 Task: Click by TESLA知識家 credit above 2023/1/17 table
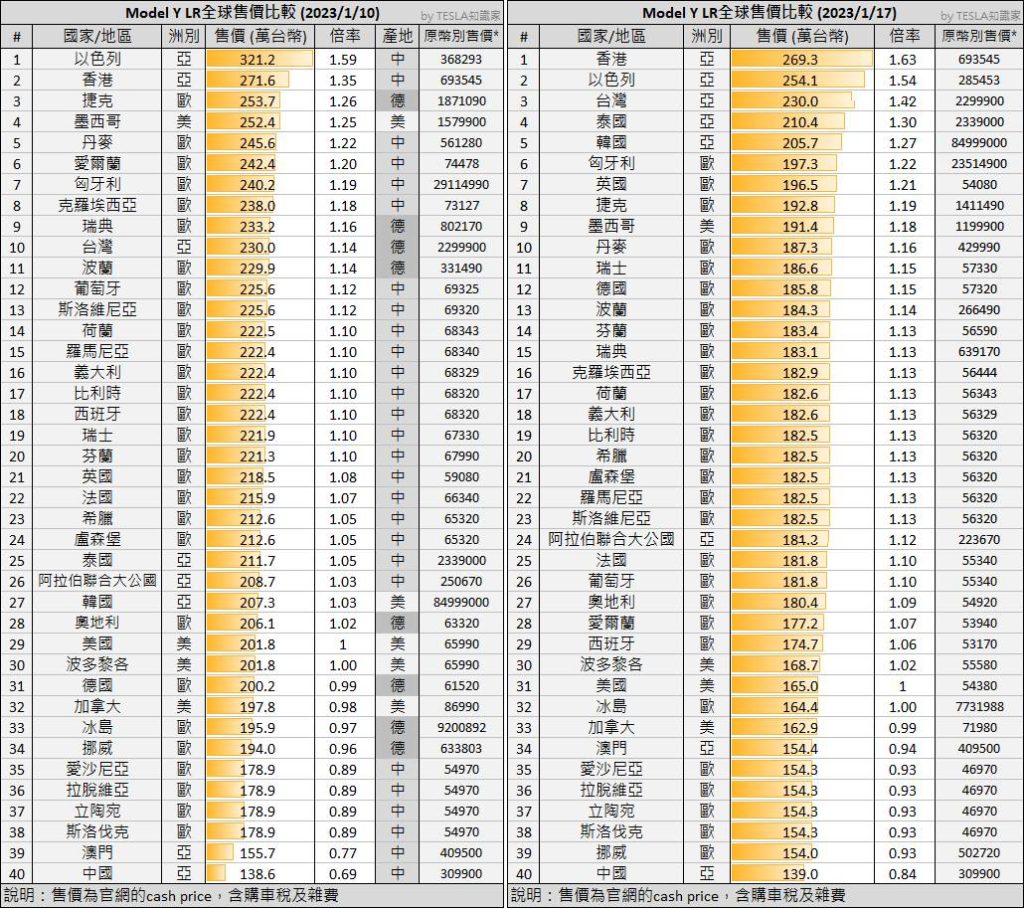click(979, 15)
